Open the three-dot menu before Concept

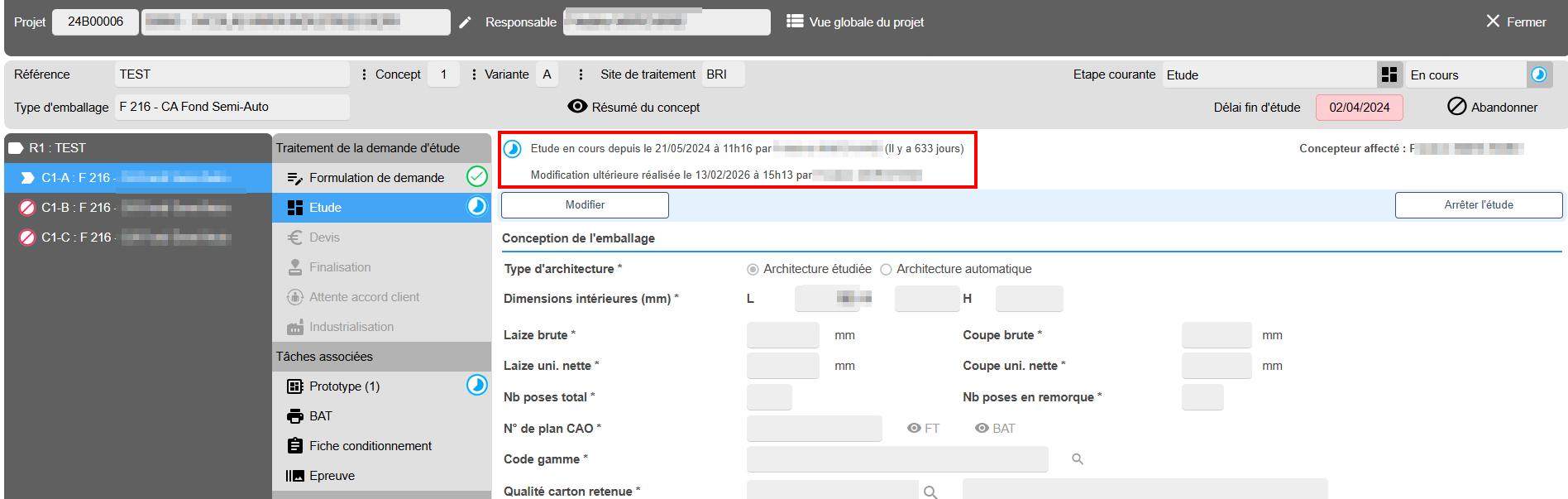coord(364,74)
